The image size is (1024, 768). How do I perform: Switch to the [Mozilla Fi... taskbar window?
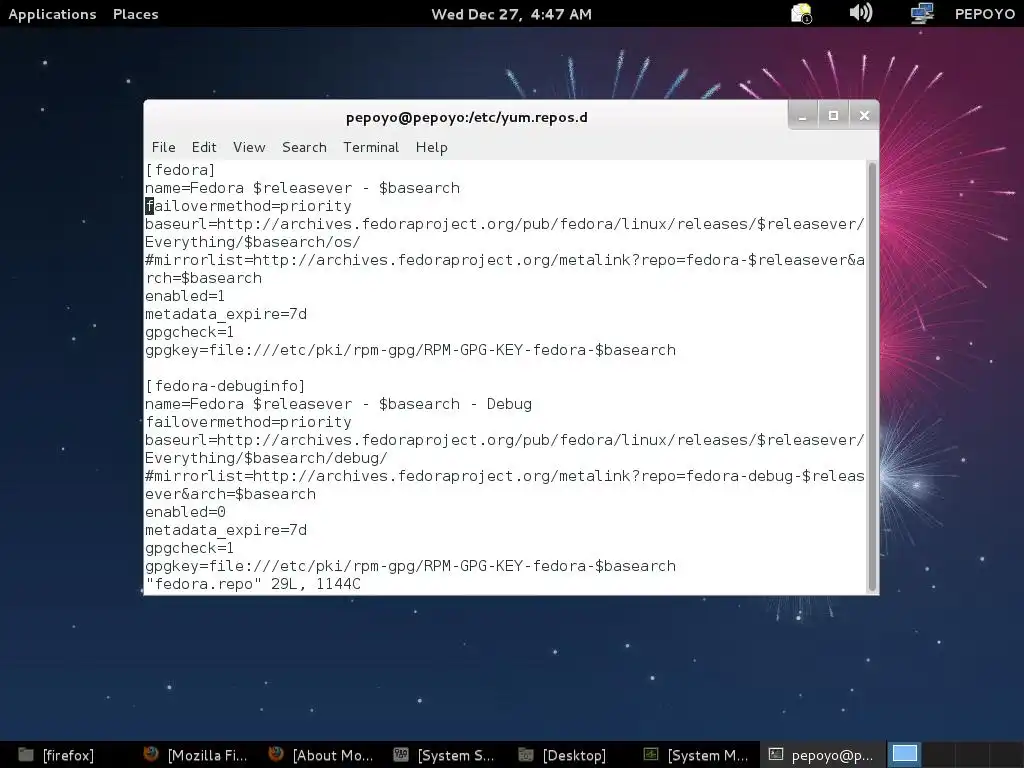click(x=196, y=755)
